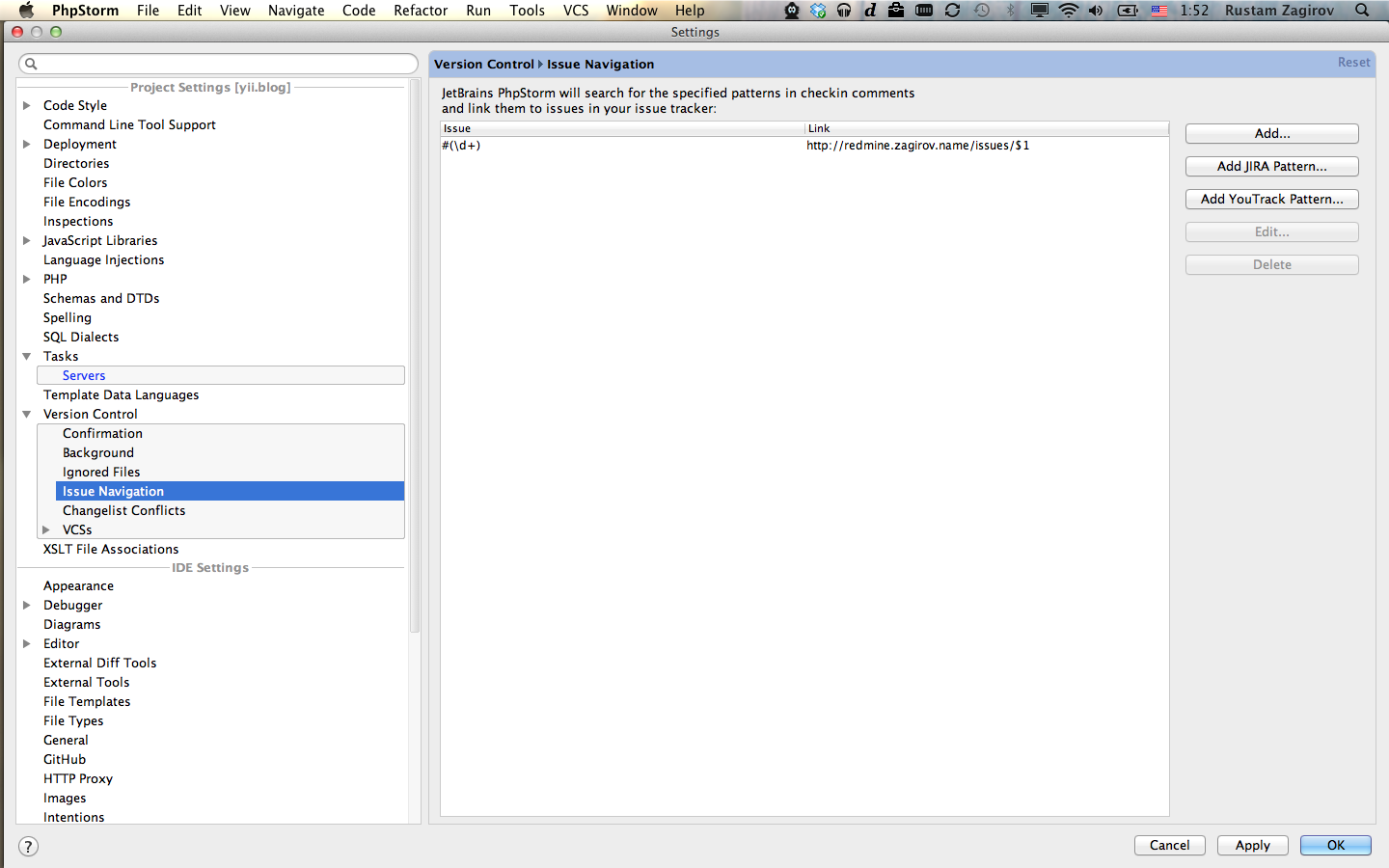1389x868 pixels.
Task: Select File Templates setting
Action: [87, 701]
